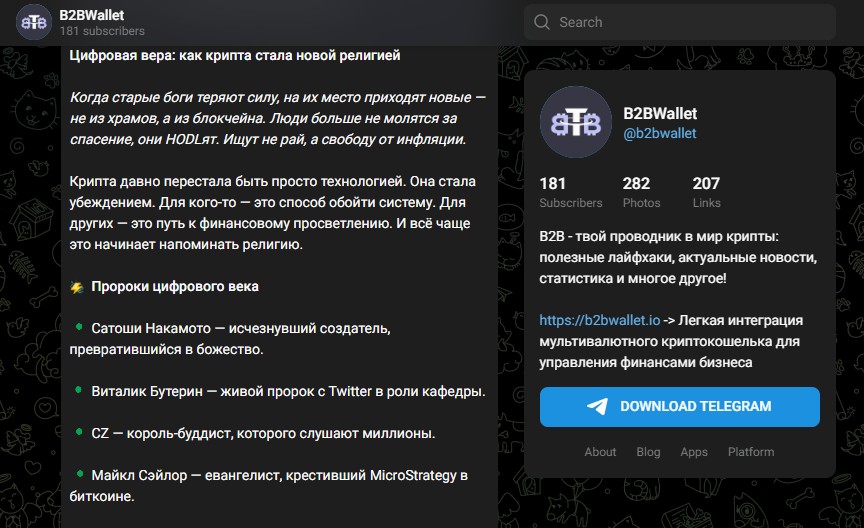Click the Download Telegram button
Screen dimensions: 864x528
679,407
